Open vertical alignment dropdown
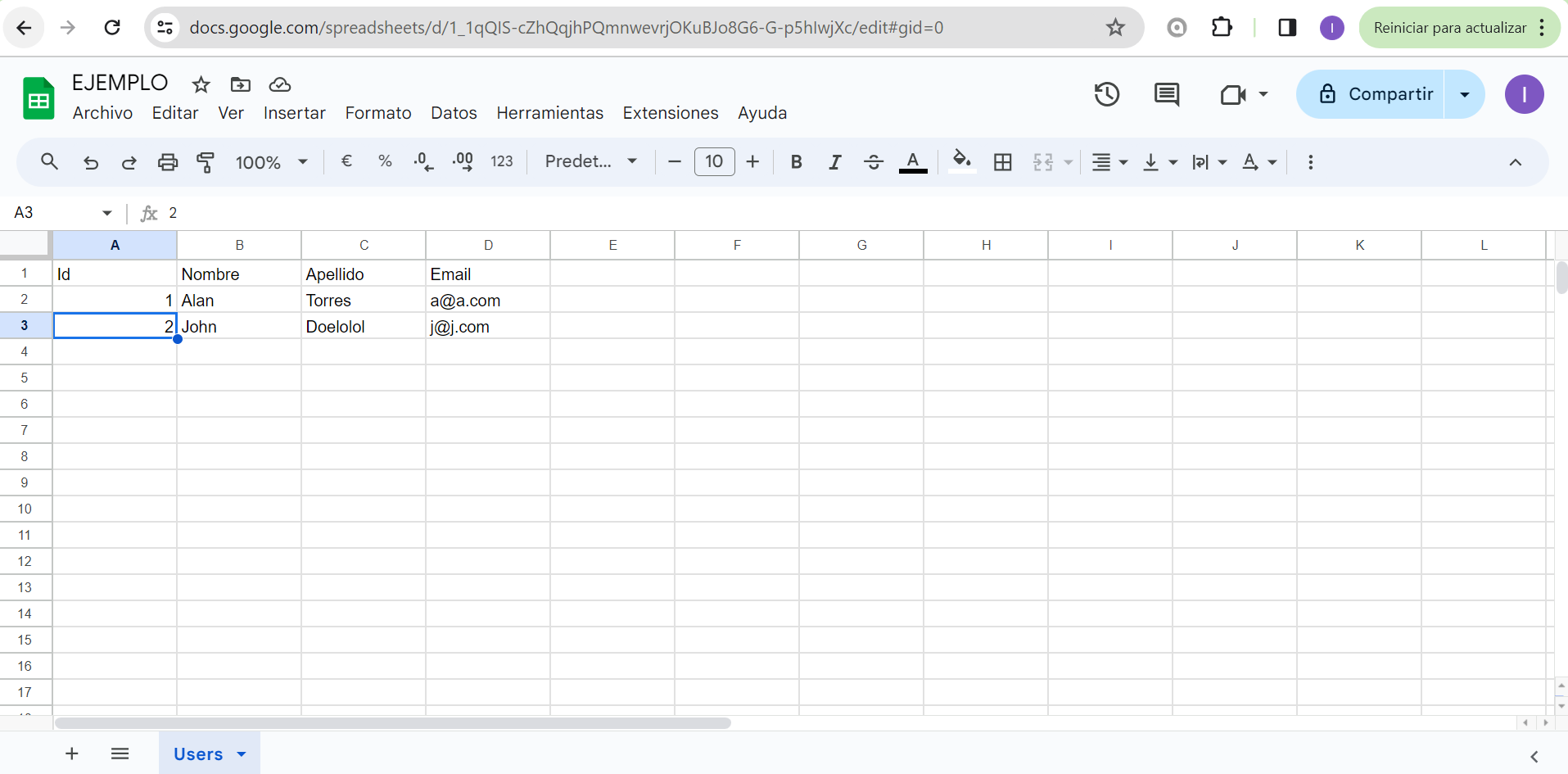The image size is (1568, 774). [x=1159, y=162]
